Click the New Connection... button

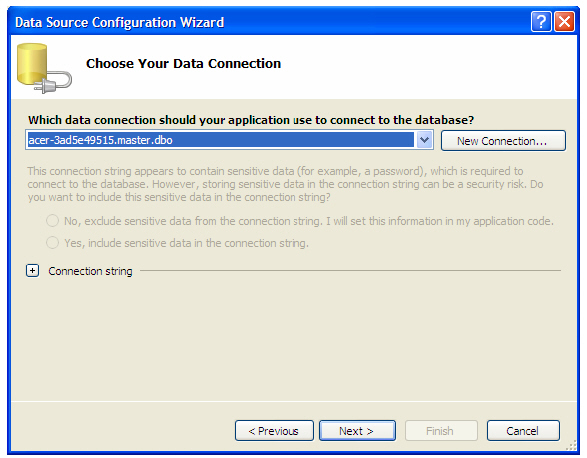tap(503, 141)
